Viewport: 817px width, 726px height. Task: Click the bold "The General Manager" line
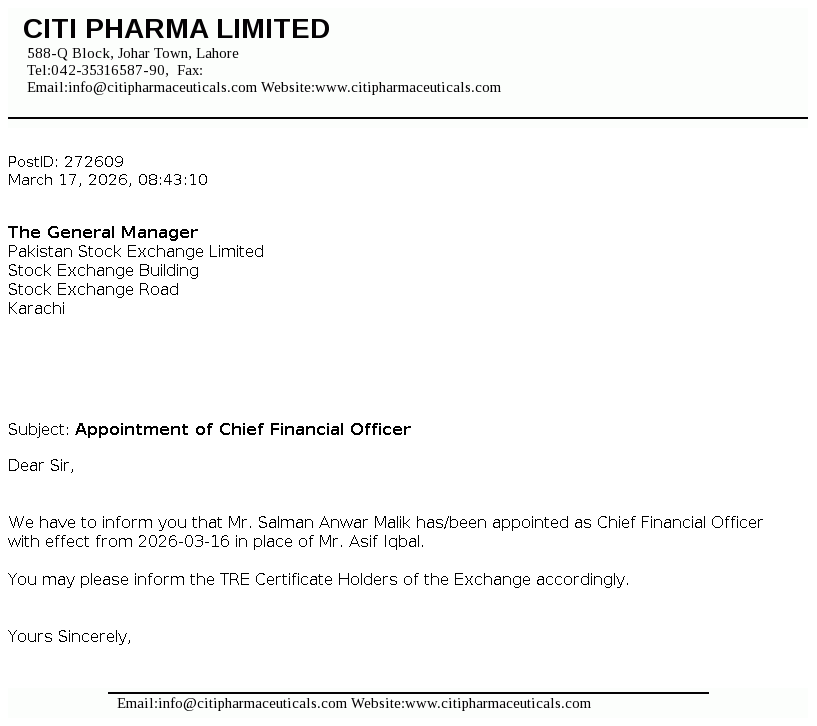tap(103, 232)
